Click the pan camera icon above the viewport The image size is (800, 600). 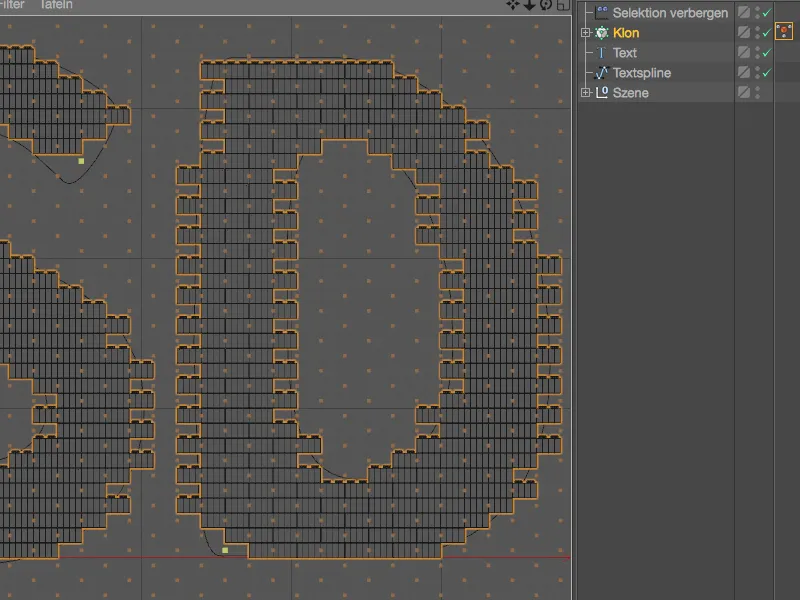(512, 5)
